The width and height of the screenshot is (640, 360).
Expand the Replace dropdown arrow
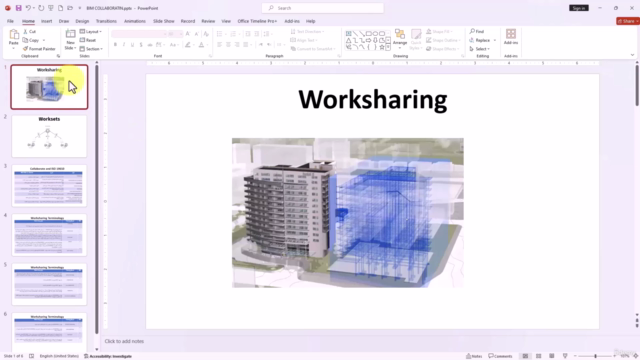tap(495, 40)
